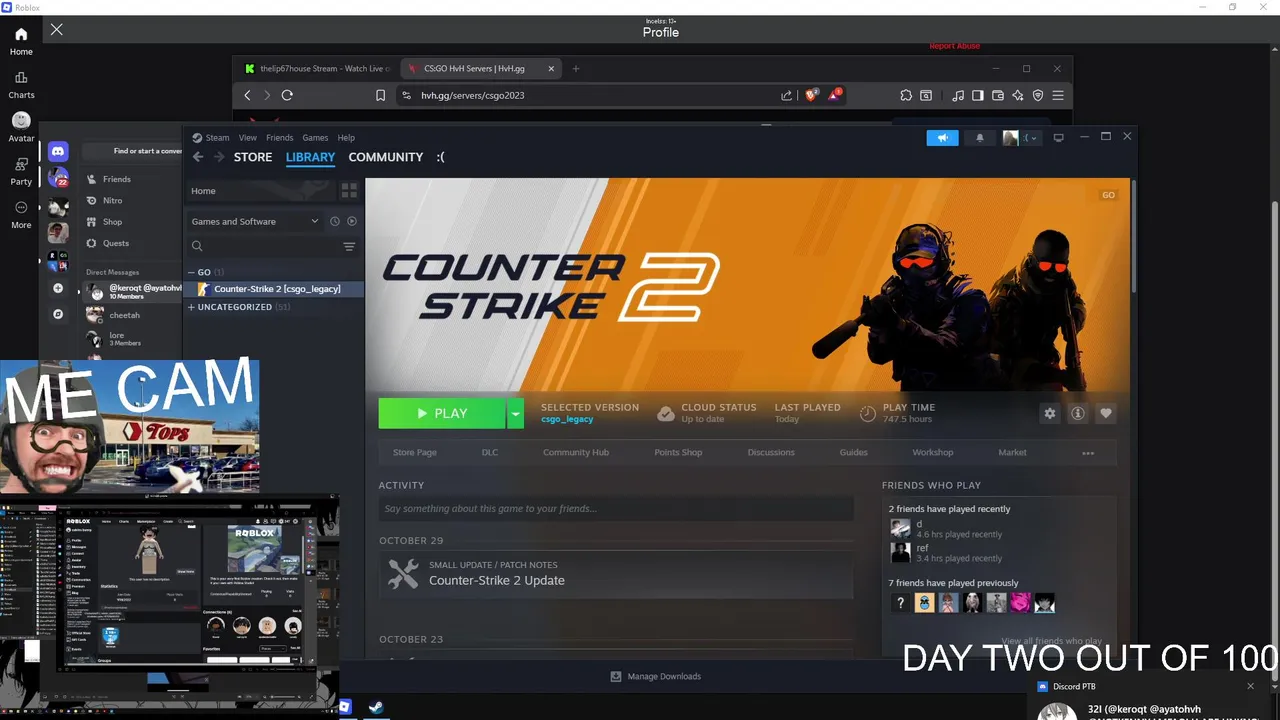Viewport: 1280px width, 720px height.
Task: Open the Discussions link
Action: click(x=771, y=452)
